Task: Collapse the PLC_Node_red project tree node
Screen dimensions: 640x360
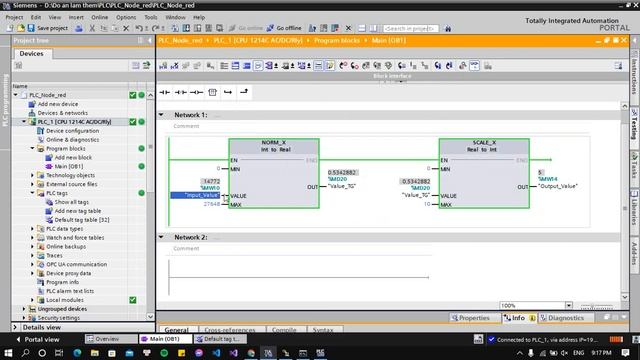Action: 16,95
